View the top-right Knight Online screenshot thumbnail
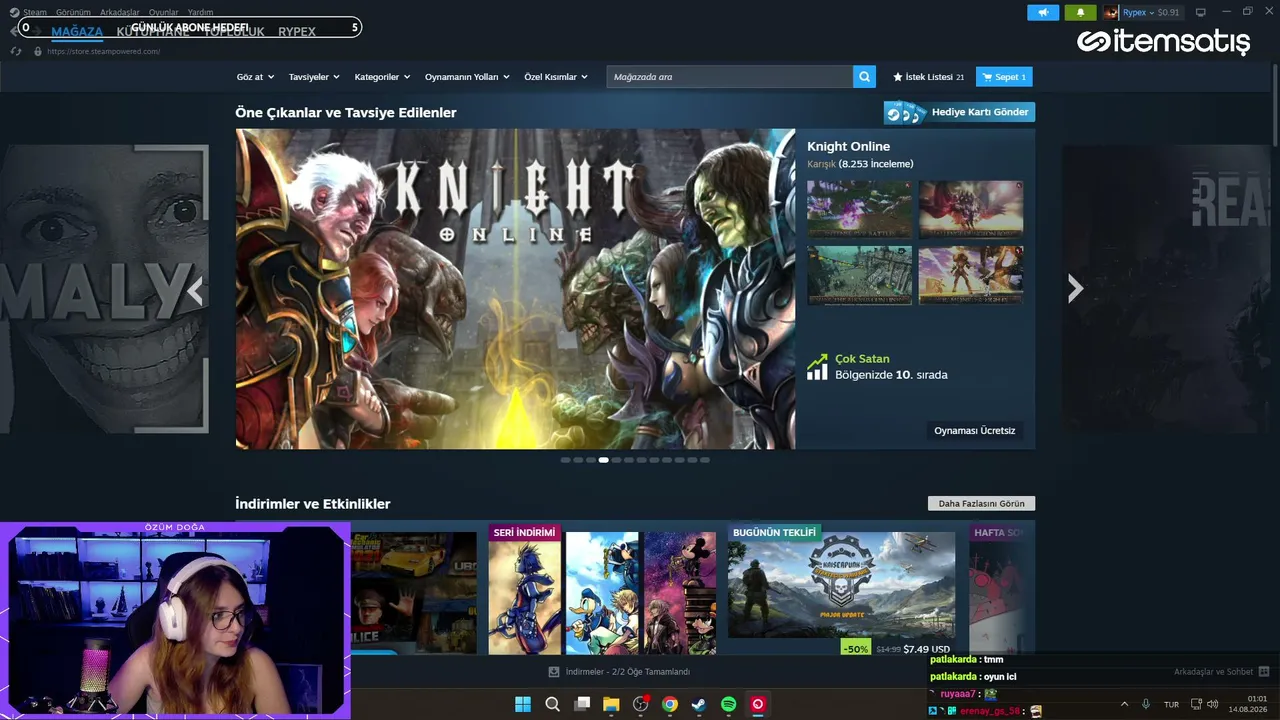Image resolution: width=1280 pixels, height=720 pixels. tap(971, 210)
